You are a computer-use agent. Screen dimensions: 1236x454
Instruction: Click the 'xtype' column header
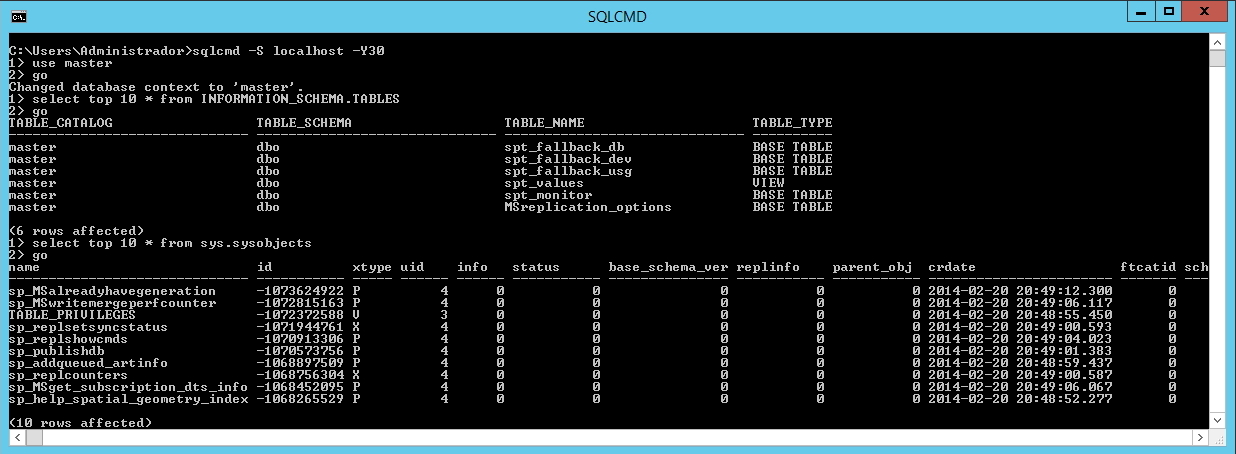coord(373,267)
